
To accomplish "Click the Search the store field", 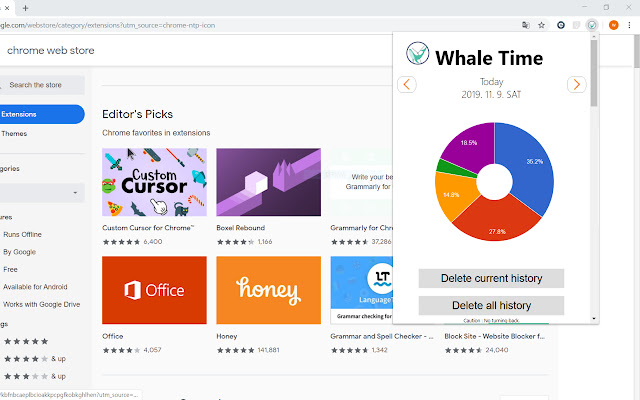I will tap(41, 85).
